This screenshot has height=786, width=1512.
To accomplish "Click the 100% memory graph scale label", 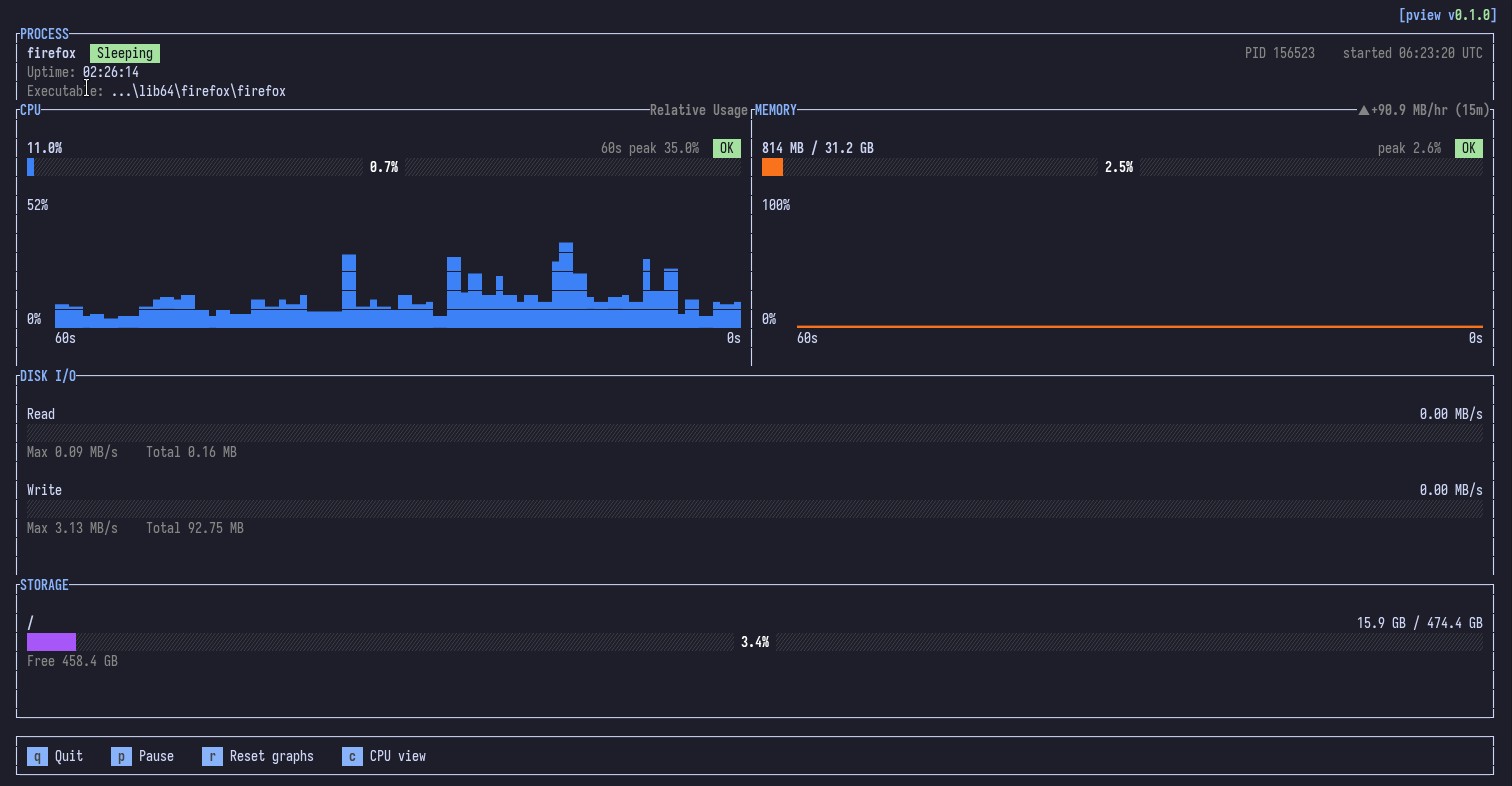I will (x=776, y=205).
